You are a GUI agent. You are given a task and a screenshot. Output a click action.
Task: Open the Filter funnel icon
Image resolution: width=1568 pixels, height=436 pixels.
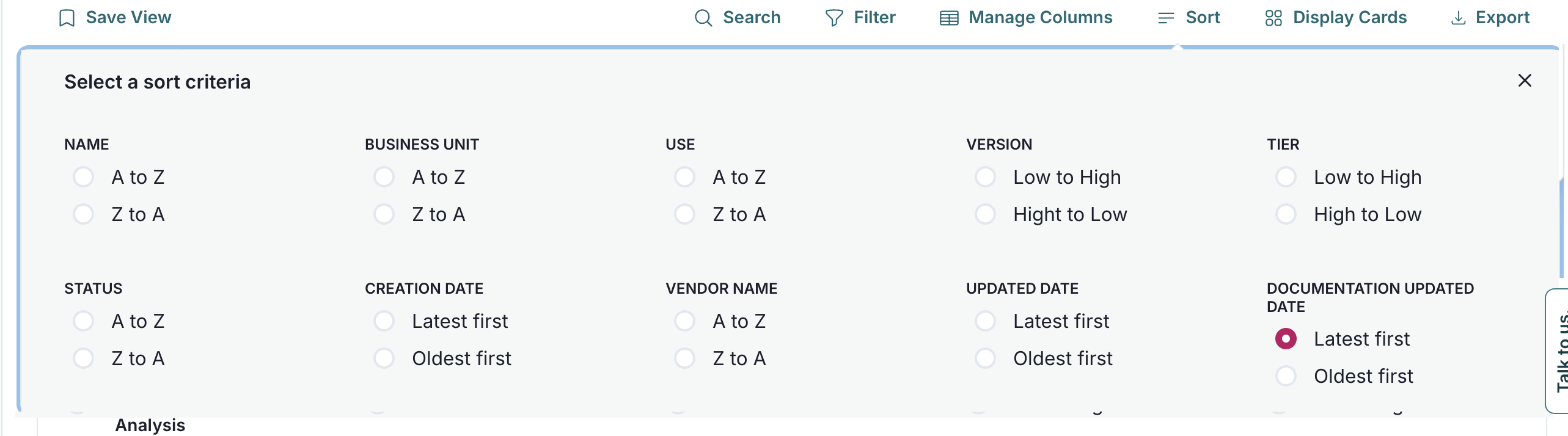pyautogui.click(x=833, y=17)
